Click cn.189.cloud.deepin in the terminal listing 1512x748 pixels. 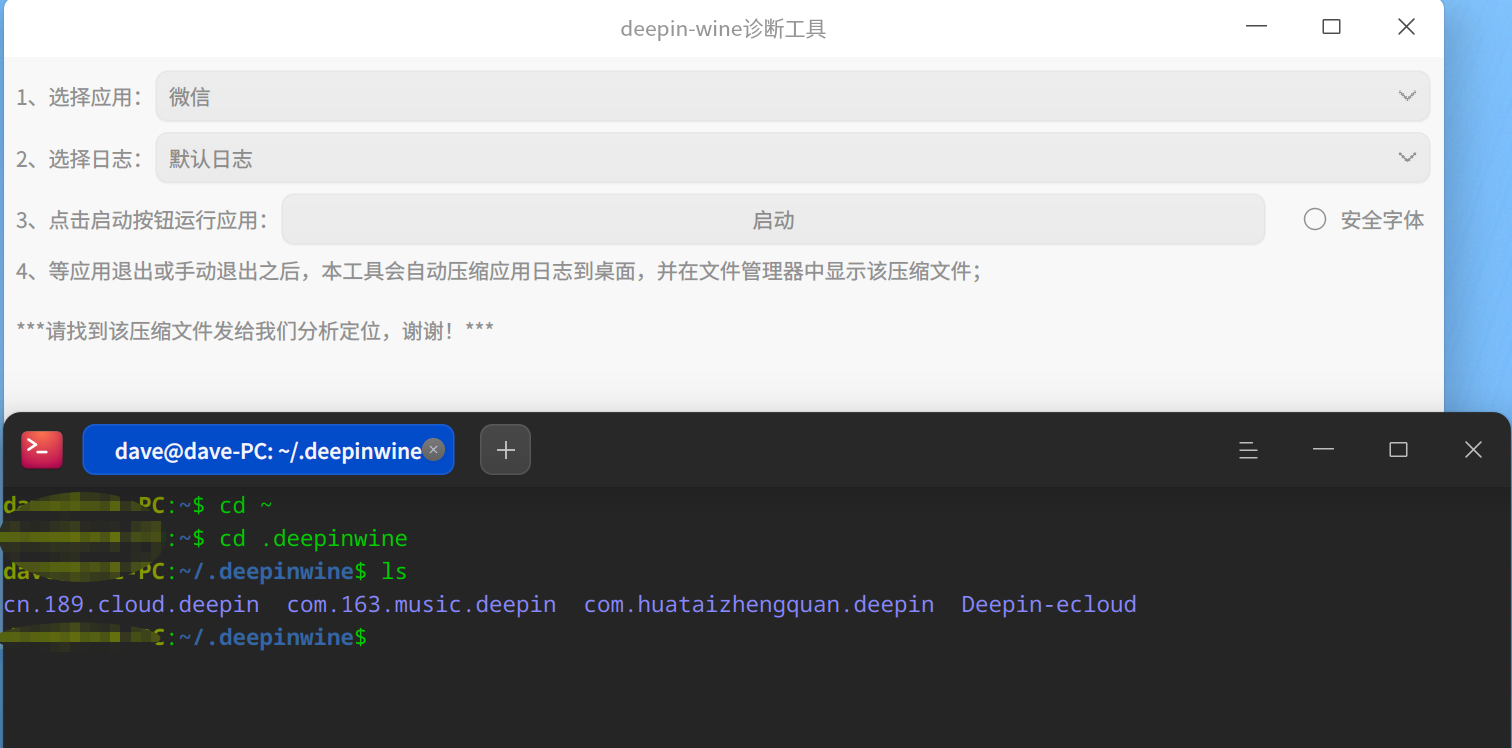click(x=131, y=605)
